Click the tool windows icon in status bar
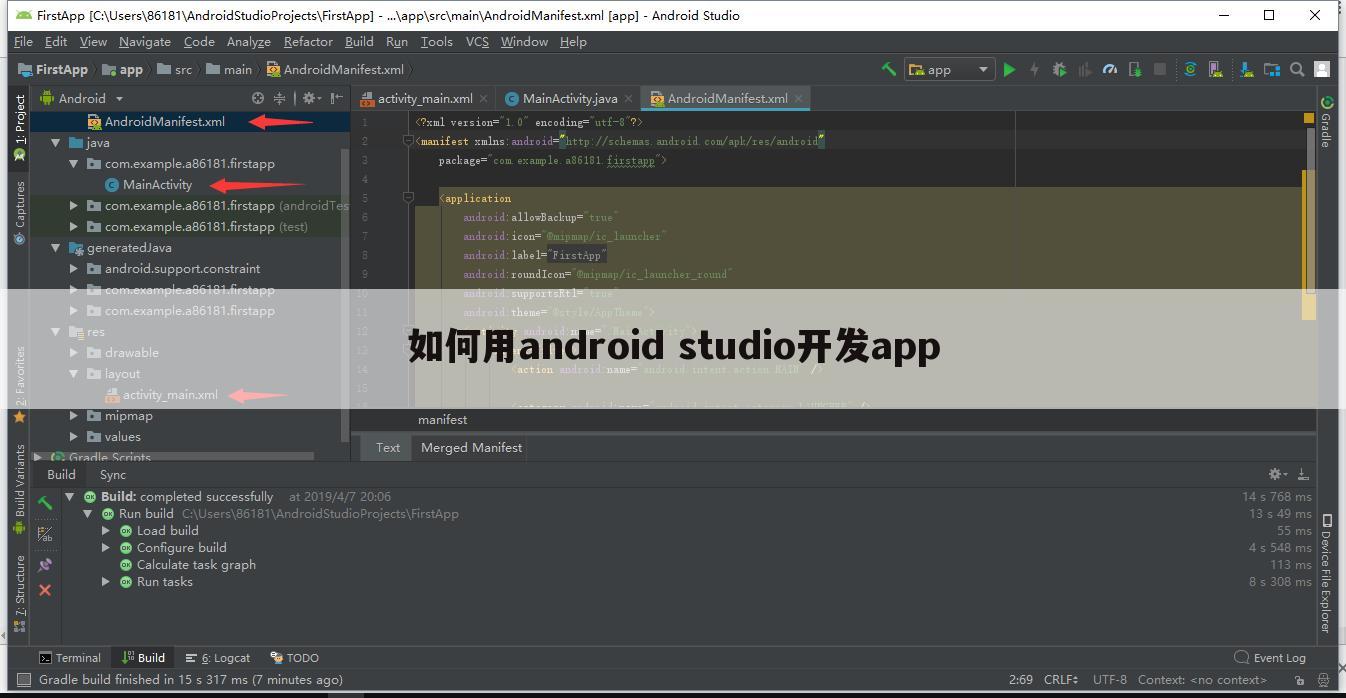Viewport: 1346px width, 698px height. [x=24, y=680]
